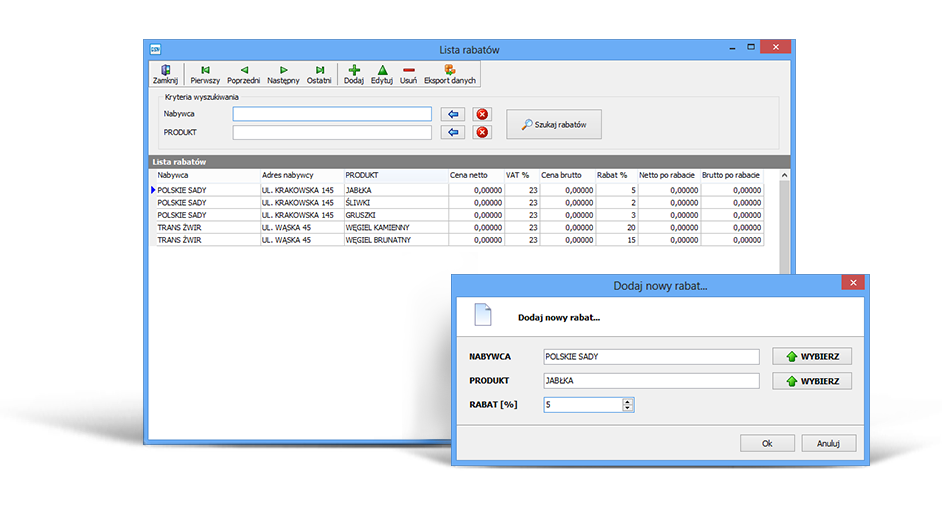The width and height of the screenshot is (942, 516).
Task: Click the Zamknij (close) toolbar icon
Action: (x=165, y=74)
